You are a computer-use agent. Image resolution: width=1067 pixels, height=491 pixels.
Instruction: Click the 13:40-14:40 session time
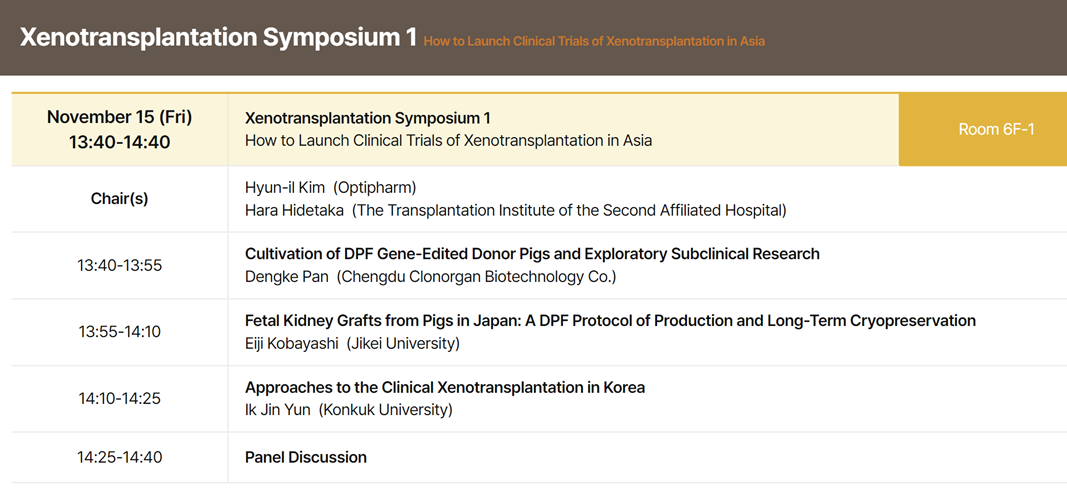coord(120,142)
